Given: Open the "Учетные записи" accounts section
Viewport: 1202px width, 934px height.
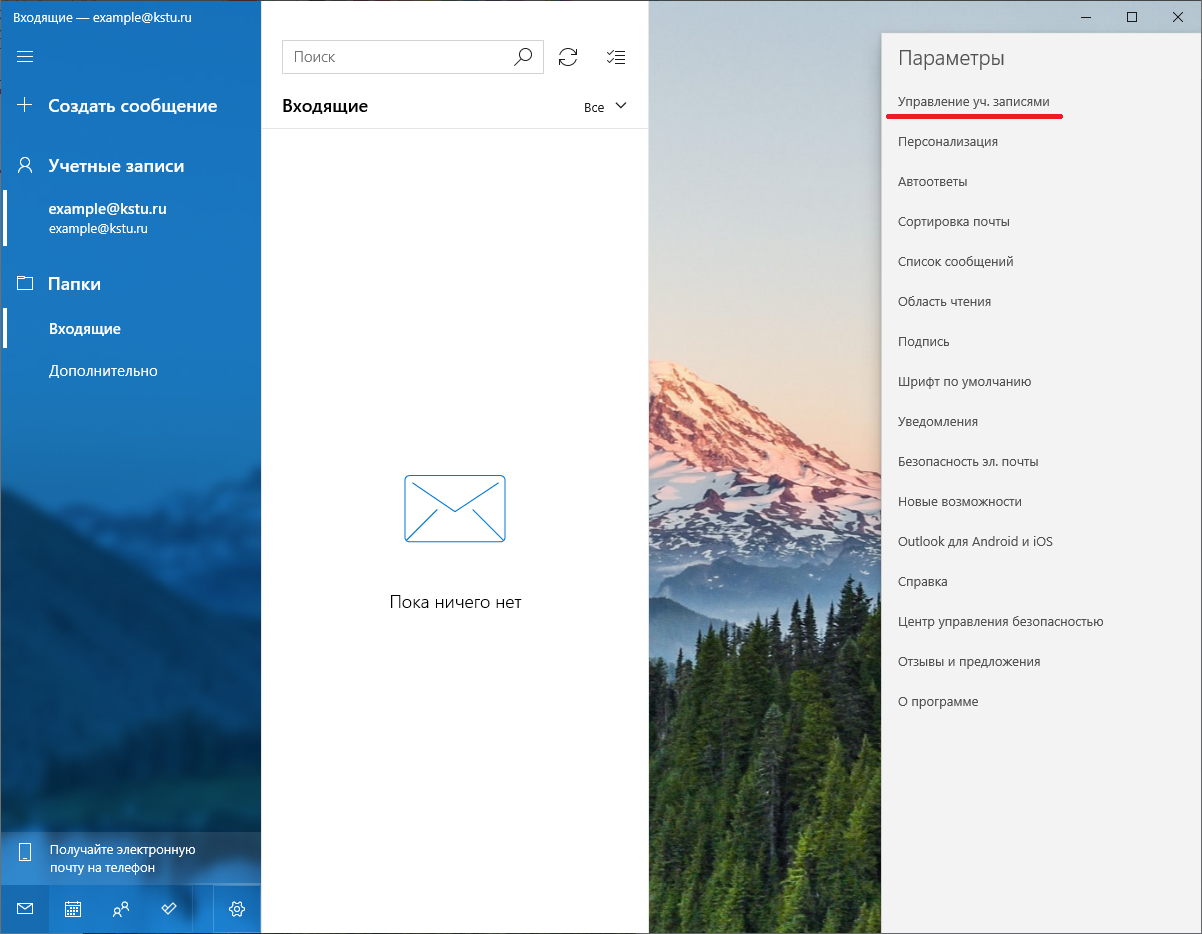Looking at the screenshot, I should [115, 166].
